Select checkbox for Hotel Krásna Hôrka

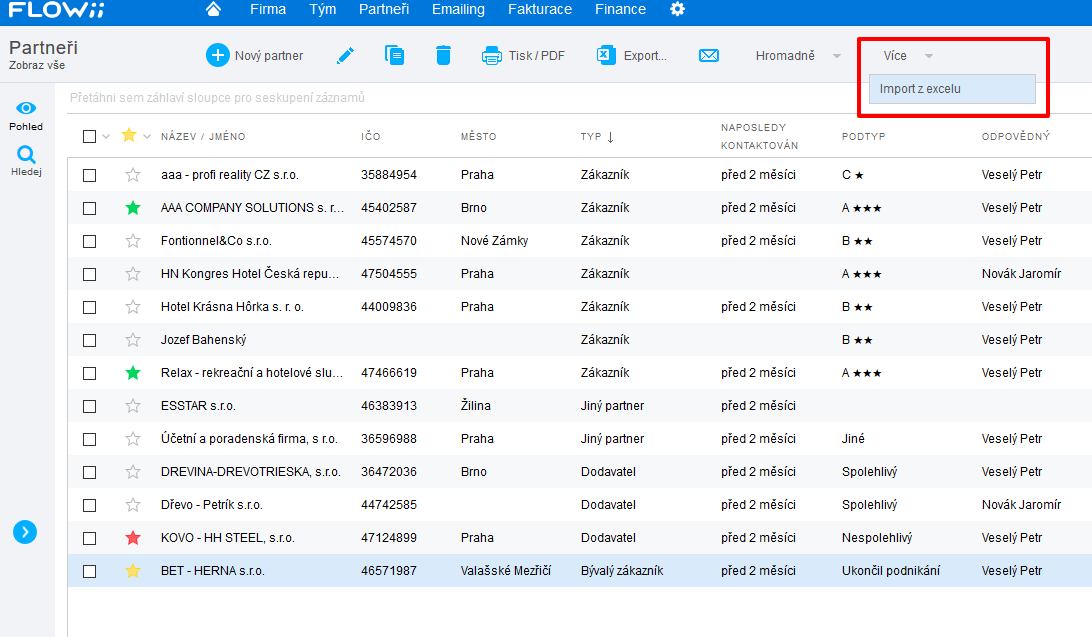coord(89,307)
